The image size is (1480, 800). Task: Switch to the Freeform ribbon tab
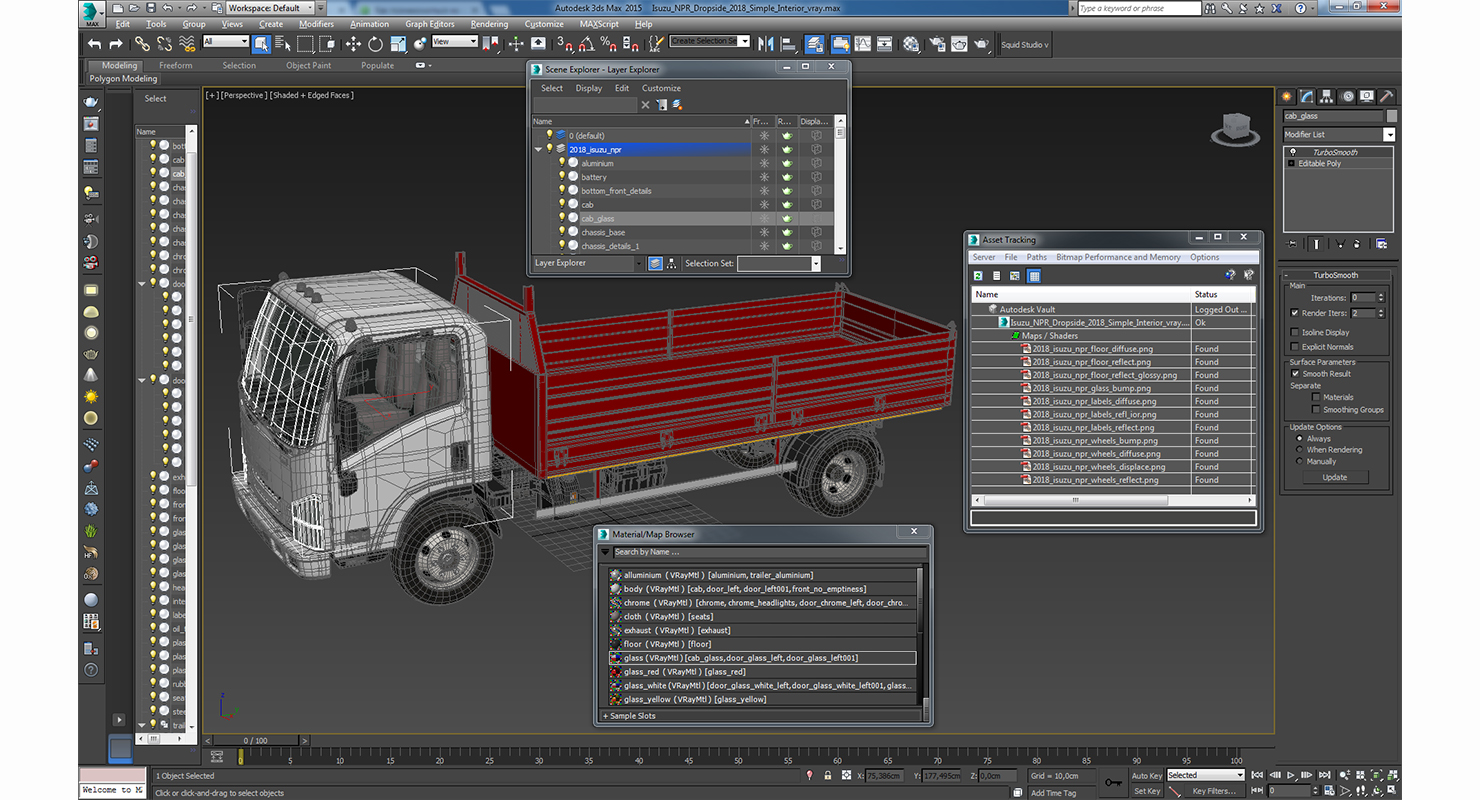point(175,65)
